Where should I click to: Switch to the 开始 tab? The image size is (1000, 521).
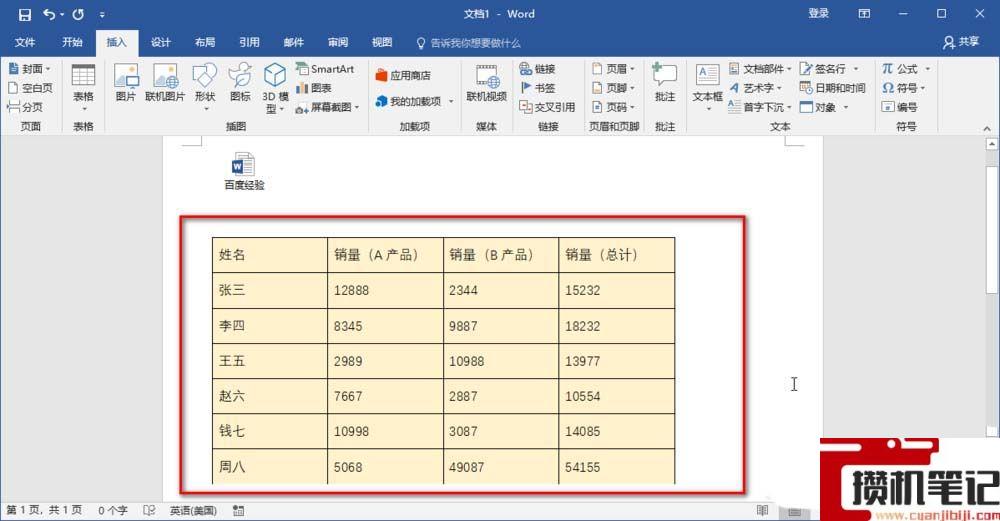point(72,43)
